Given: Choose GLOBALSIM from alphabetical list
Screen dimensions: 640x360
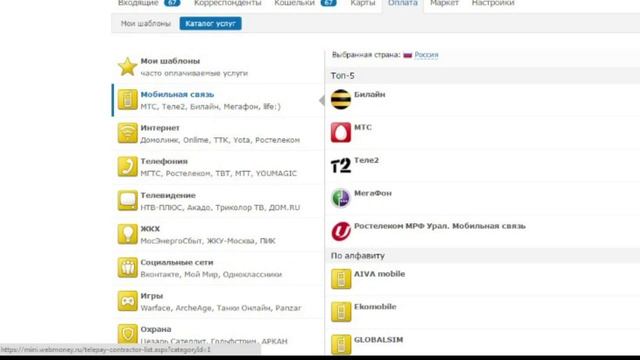Looking at the screenshot, I should pyautogui.click(x=378, y=340).
